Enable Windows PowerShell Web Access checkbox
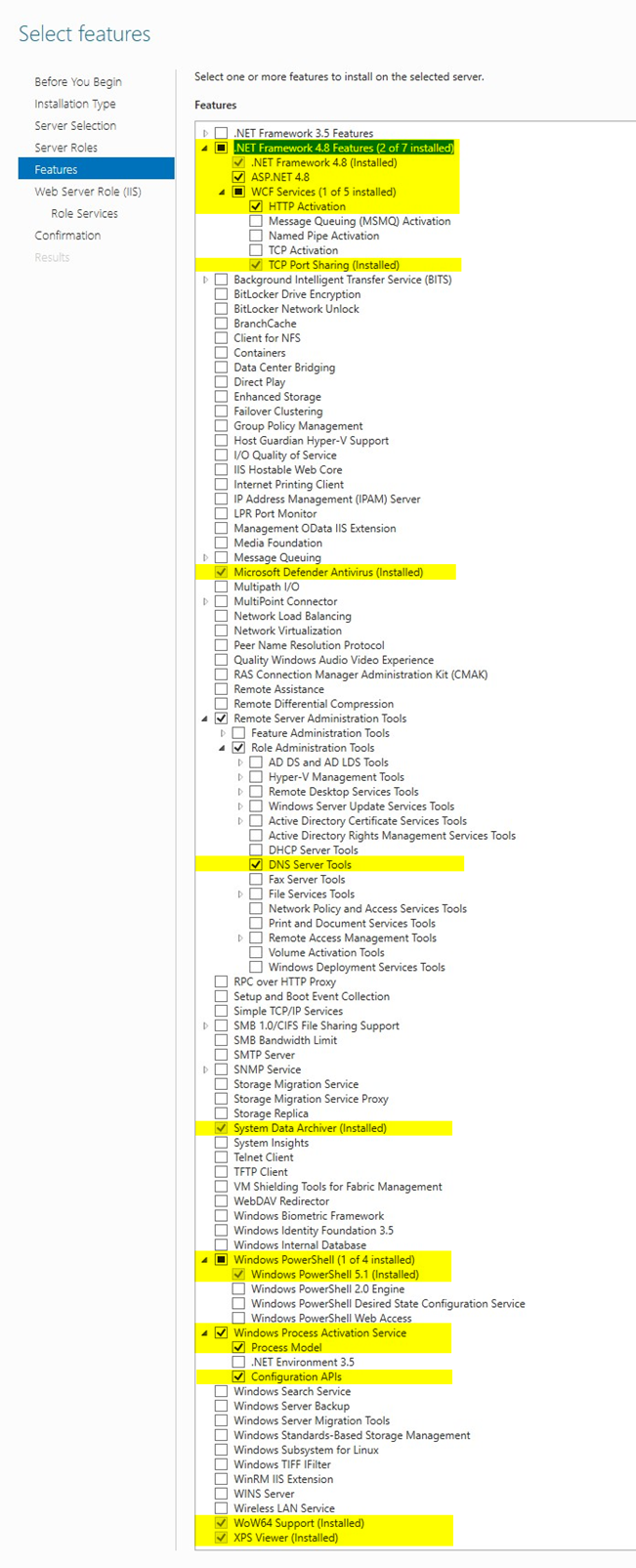The image size is (636, 1568). (238, 1318)
